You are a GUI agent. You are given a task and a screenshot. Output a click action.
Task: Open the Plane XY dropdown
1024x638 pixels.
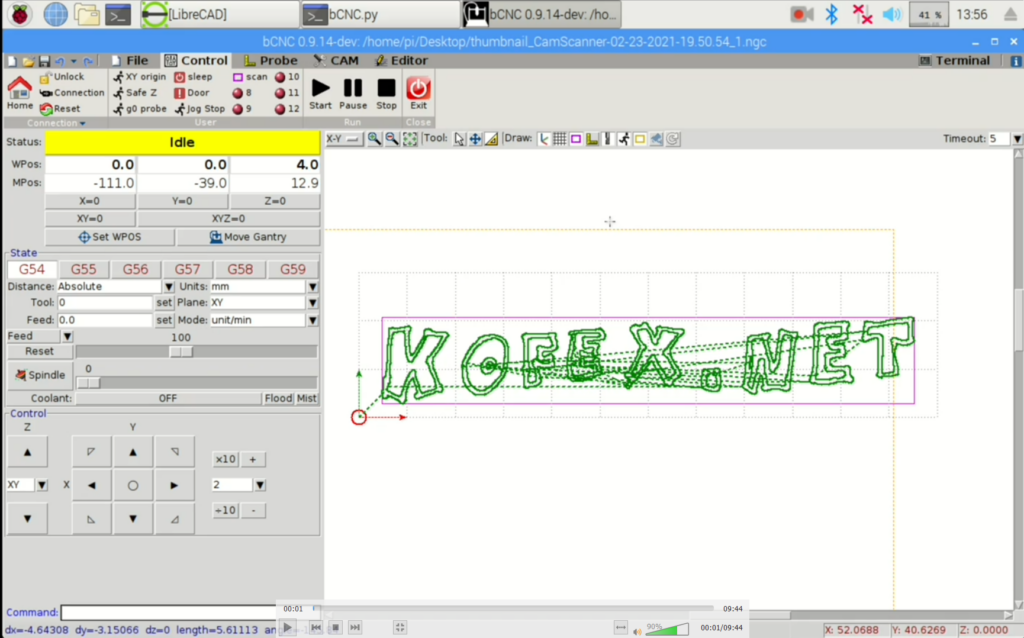point(312,302)
